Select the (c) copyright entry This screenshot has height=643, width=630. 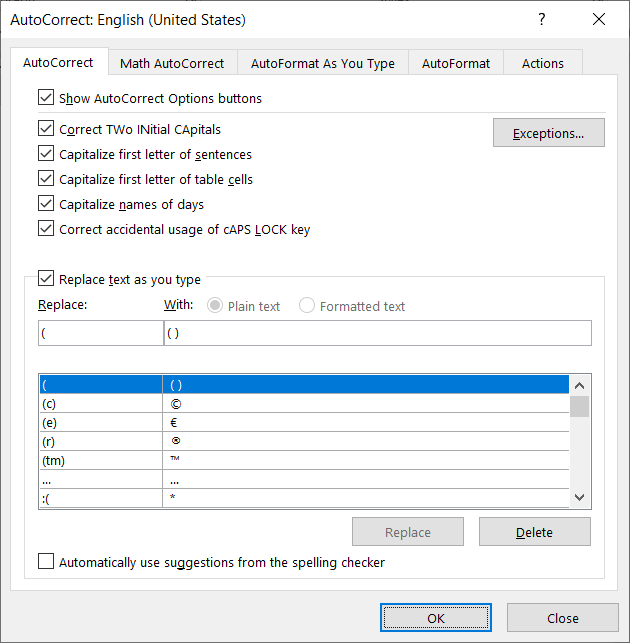[x=304, y=404]
